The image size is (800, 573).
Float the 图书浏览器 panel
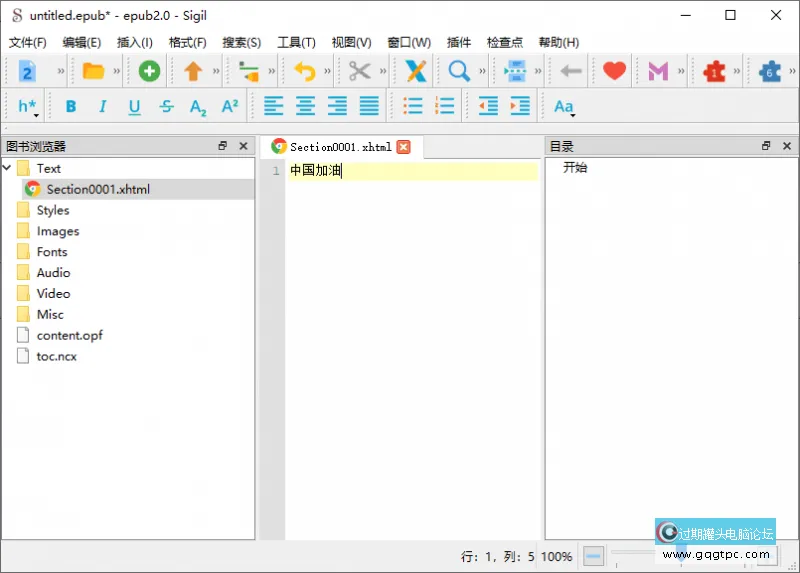222,145
